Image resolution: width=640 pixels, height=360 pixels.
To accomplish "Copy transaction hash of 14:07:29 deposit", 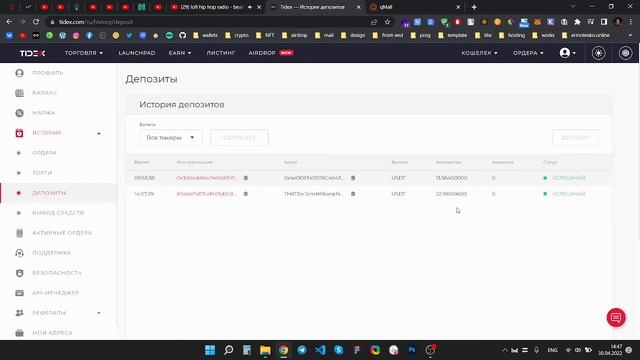I will pos(246,194).
